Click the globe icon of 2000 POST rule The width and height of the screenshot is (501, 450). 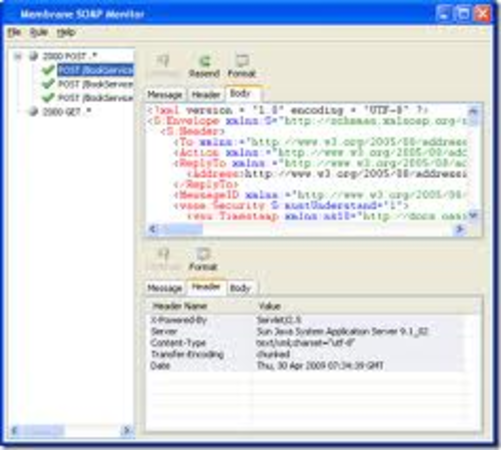tap(34, 56)
